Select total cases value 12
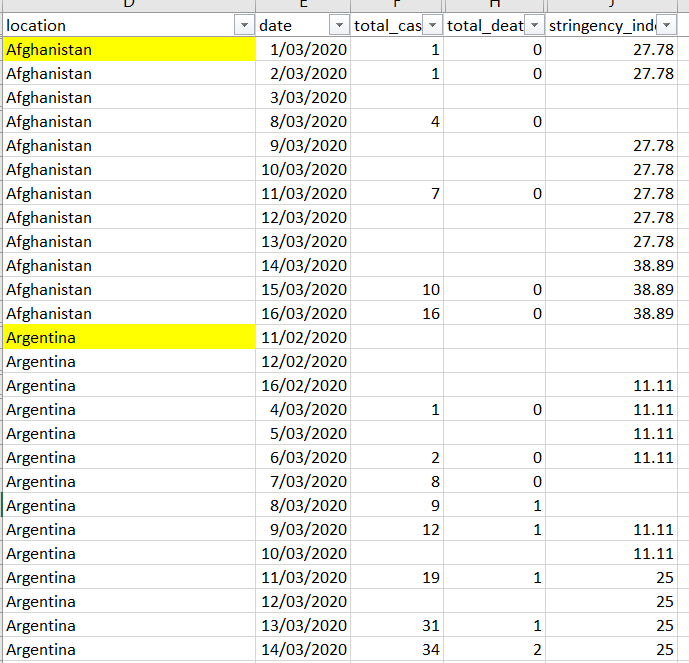Viewport: 689px width, 663px height. [x=397, y=529]
